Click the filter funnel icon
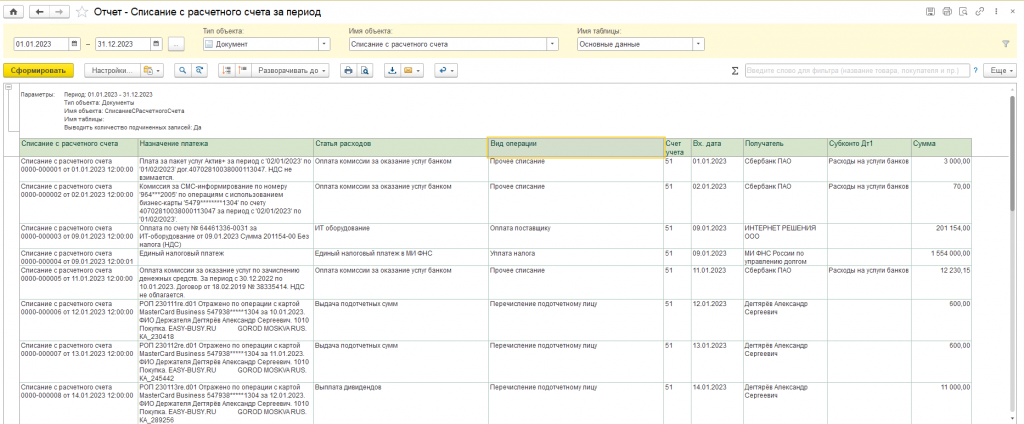Screen dimensions: 1024x424 pyautogui.click(x=1006, y=44)
